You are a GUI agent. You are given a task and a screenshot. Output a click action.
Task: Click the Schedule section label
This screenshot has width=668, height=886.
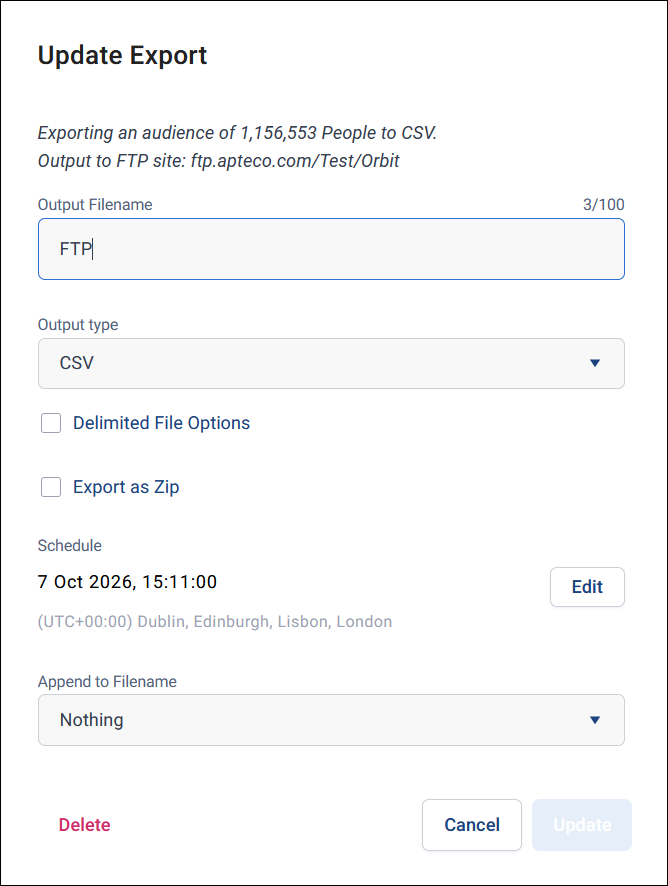[70, 546]
